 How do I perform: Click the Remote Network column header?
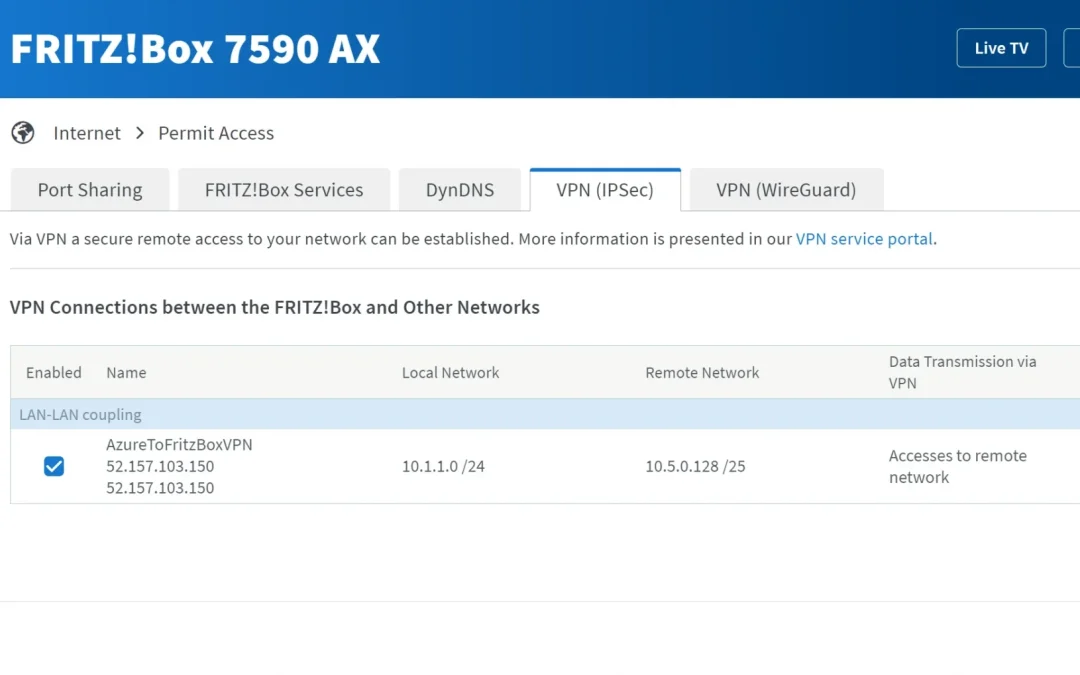pyautogui.click(x=702, y=373)
